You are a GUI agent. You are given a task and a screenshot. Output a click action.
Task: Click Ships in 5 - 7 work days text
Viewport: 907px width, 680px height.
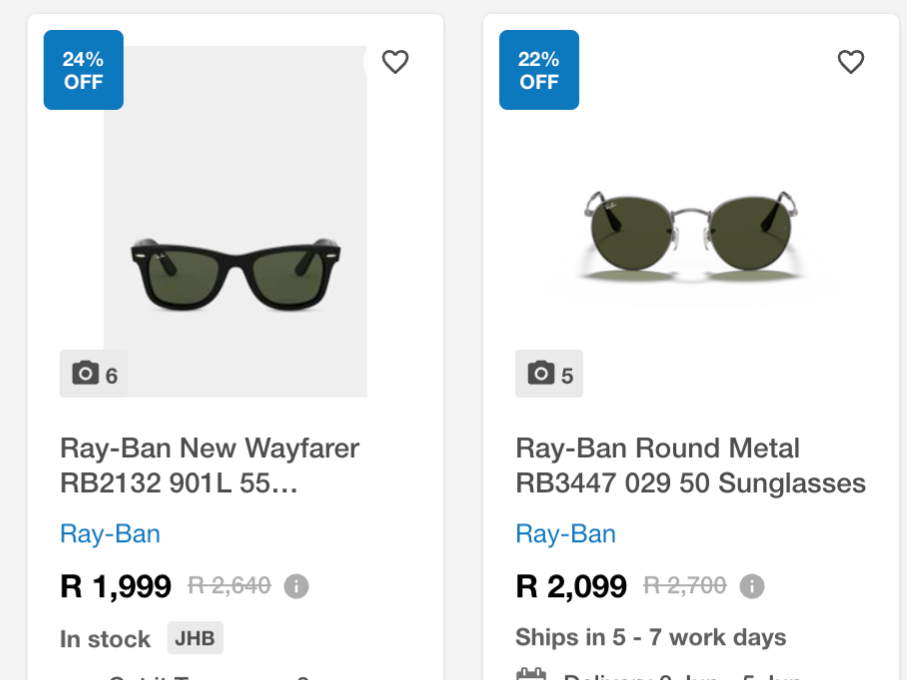click(x=651, y=637)
